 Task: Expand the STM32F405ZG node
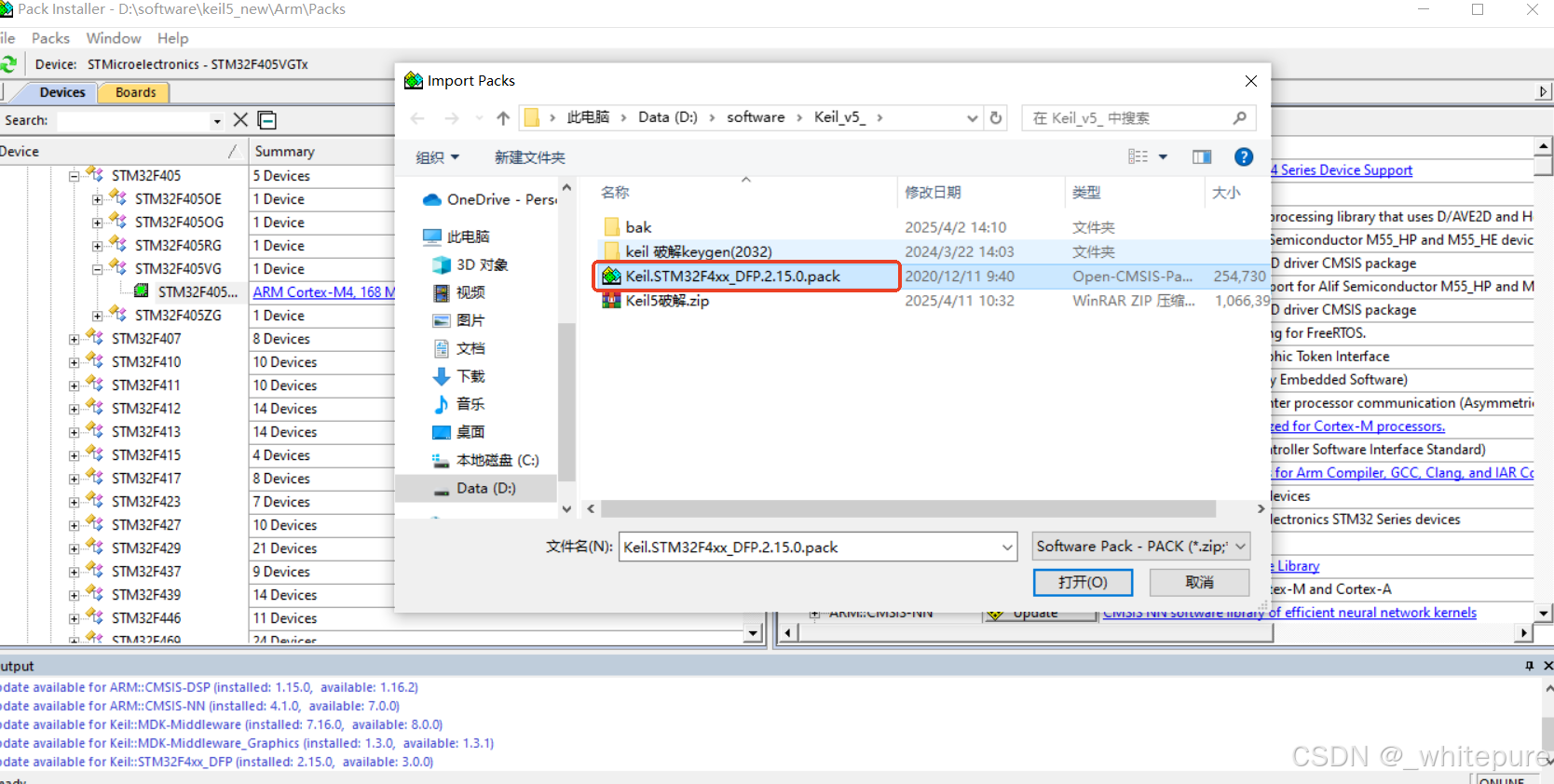point(97,316)
